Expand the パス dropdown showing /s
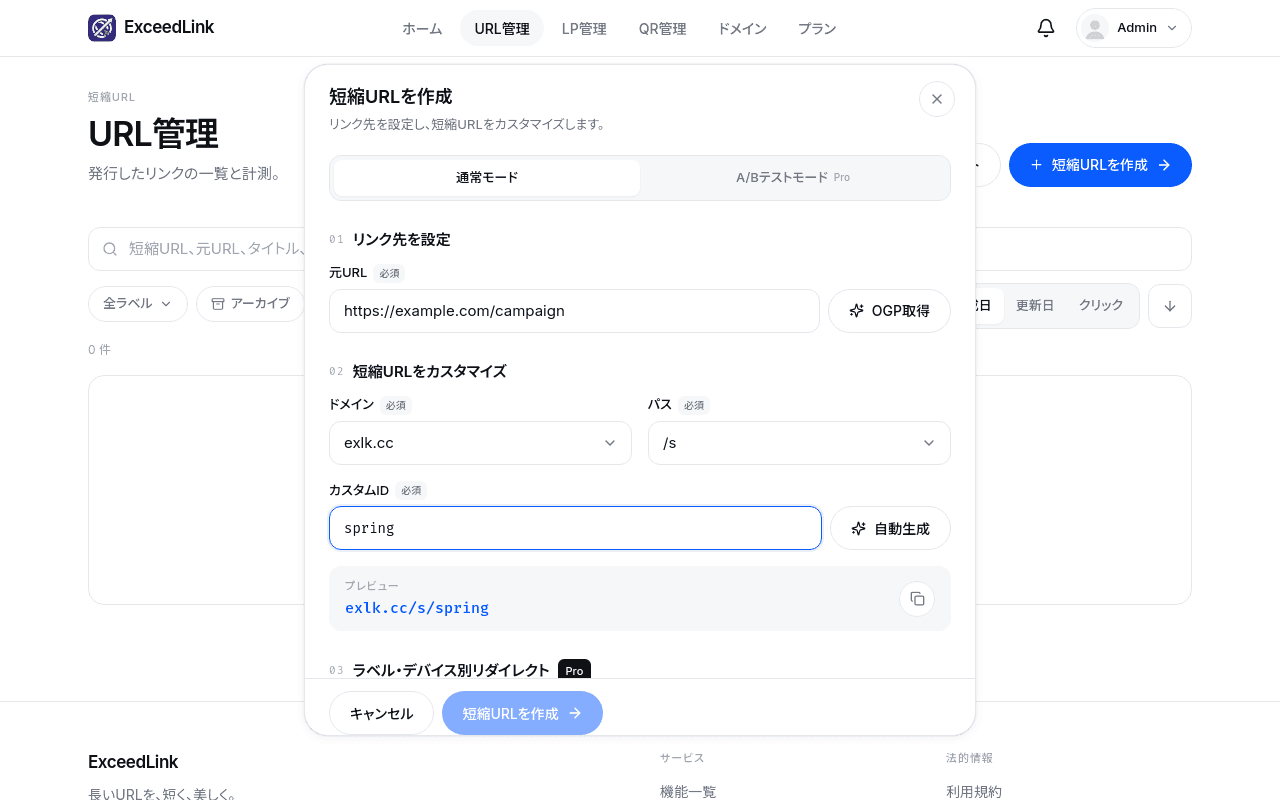Screen dimensions: 1280x800 [799, 443]
